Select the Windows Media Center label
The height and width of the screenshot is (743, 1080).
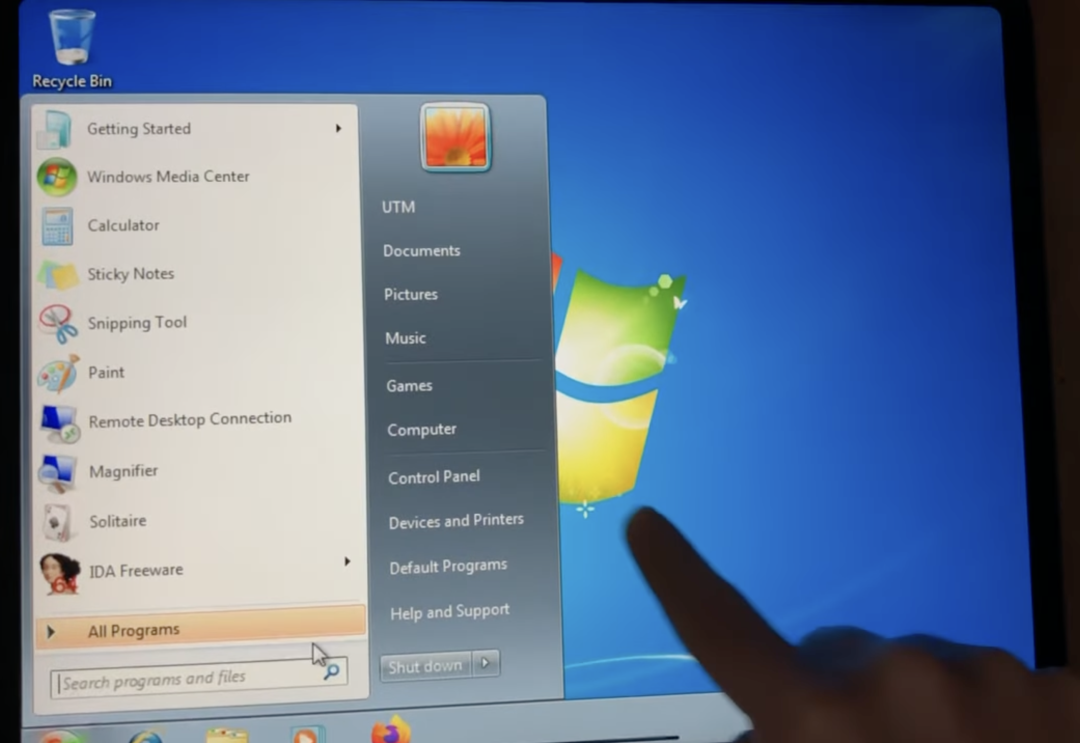pyautogui.click(x=168, y=176)
